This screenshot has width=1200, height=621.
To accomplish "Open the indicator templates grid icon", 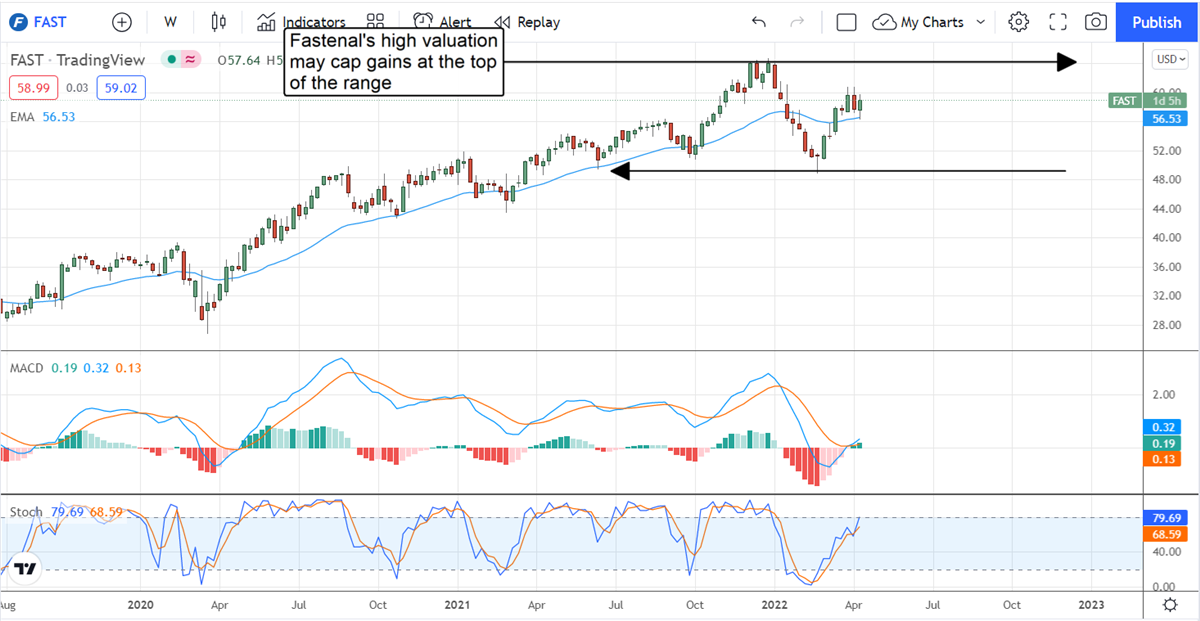I will click(x=376, y=22).
